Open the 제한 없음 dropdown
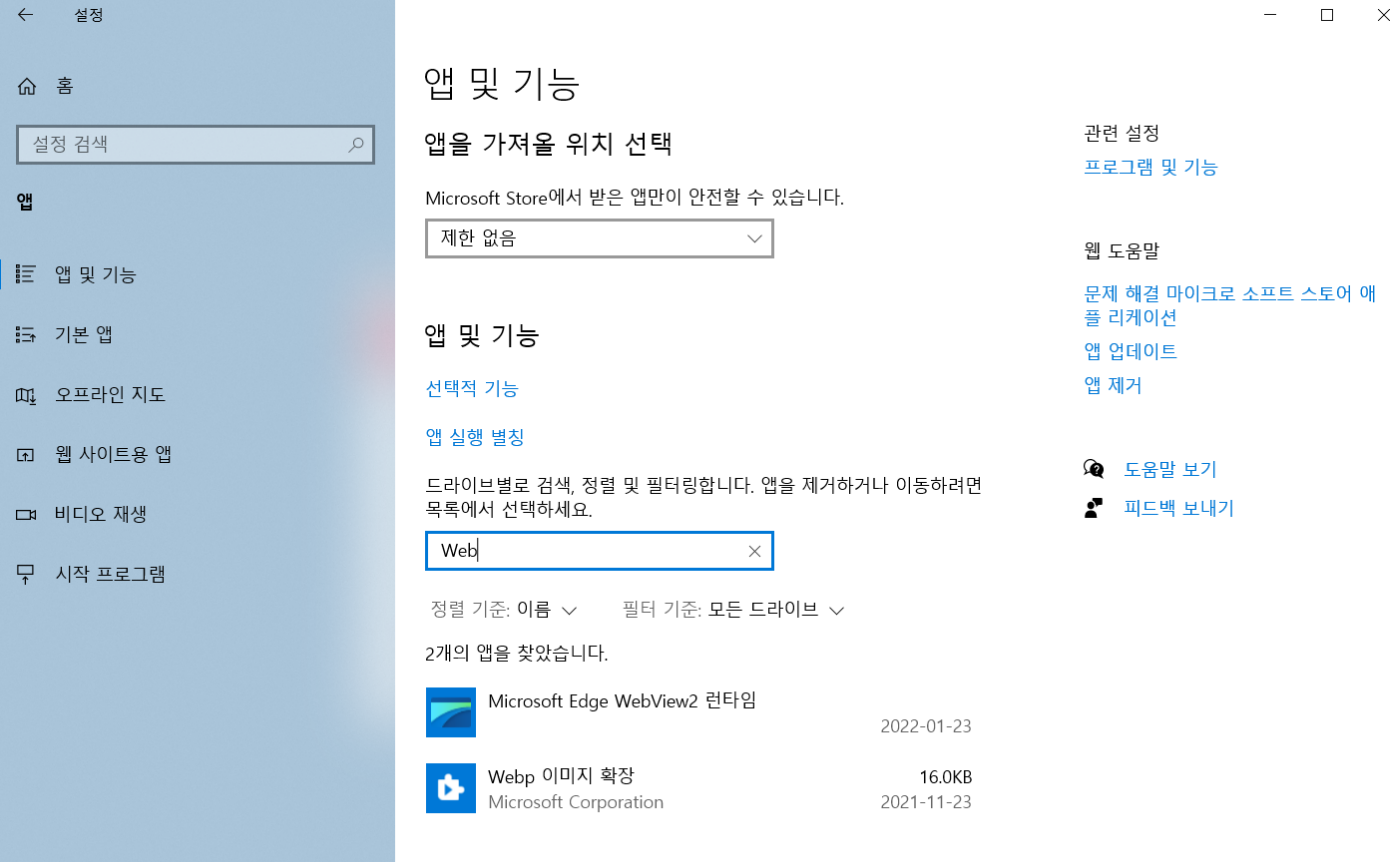1398x862 pixels. pos(599,239)
